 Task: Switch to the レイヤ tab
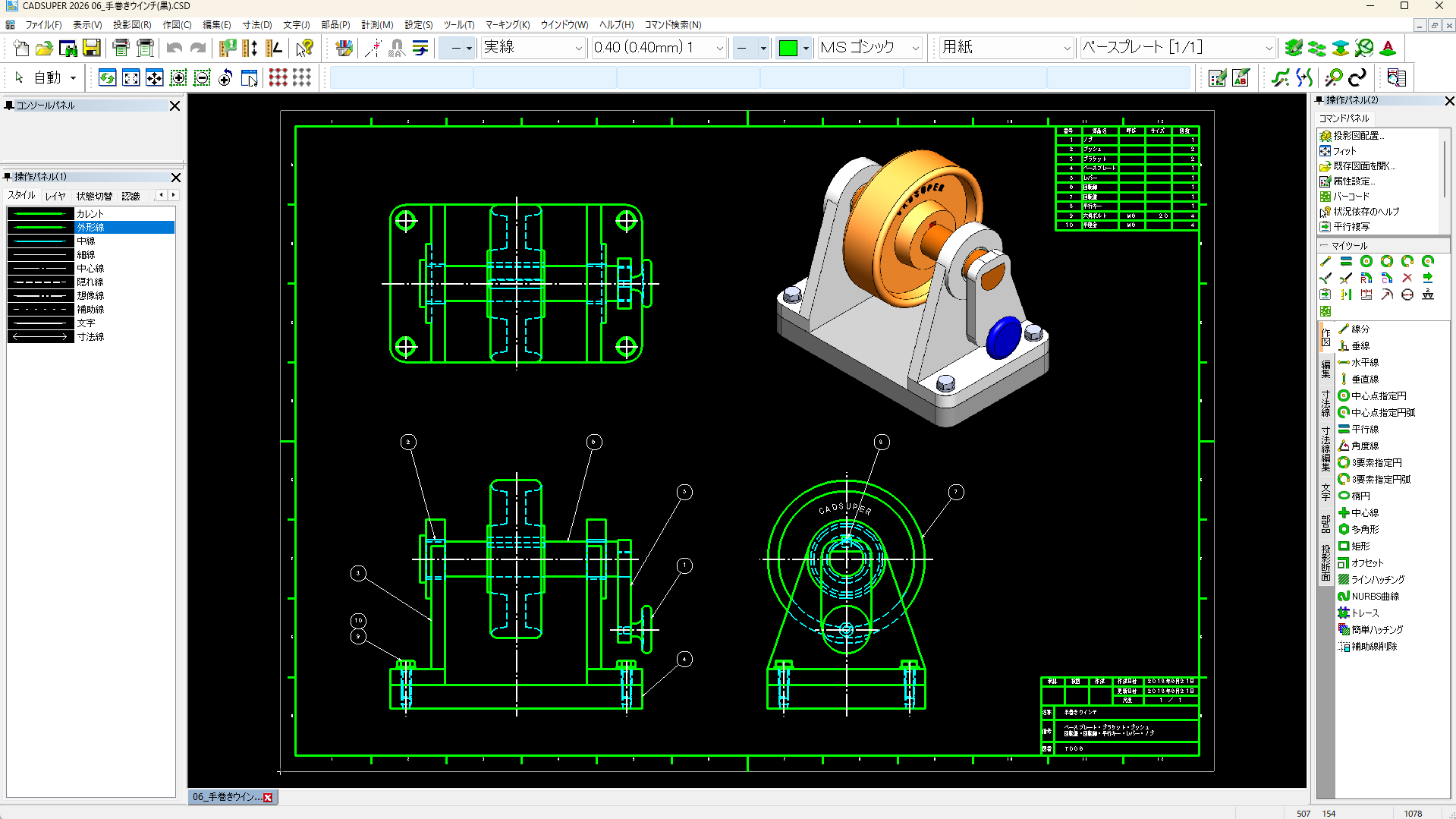55,196
